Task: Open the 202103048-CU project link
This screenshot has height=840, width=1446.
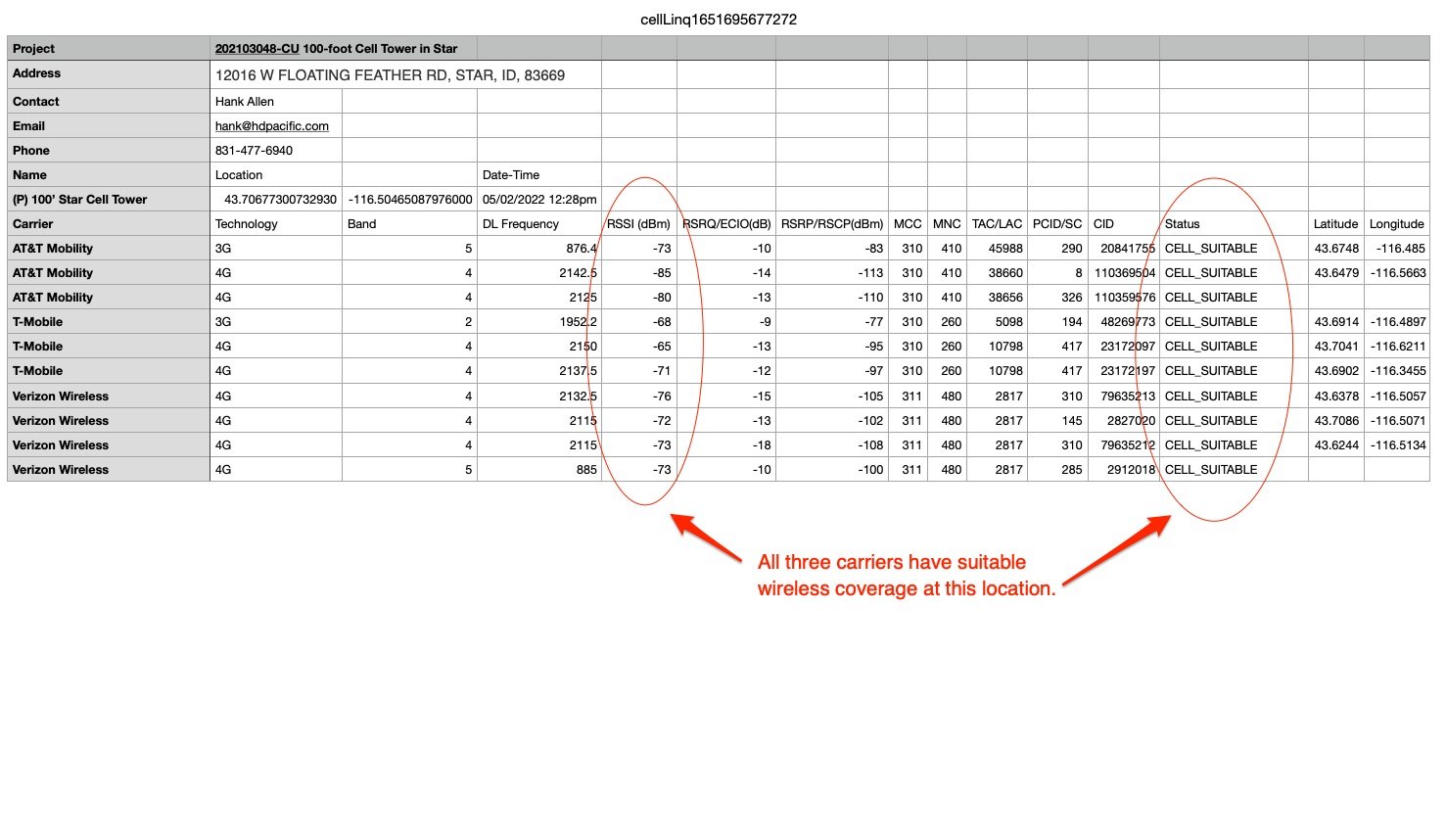Action: coord(257,48)
